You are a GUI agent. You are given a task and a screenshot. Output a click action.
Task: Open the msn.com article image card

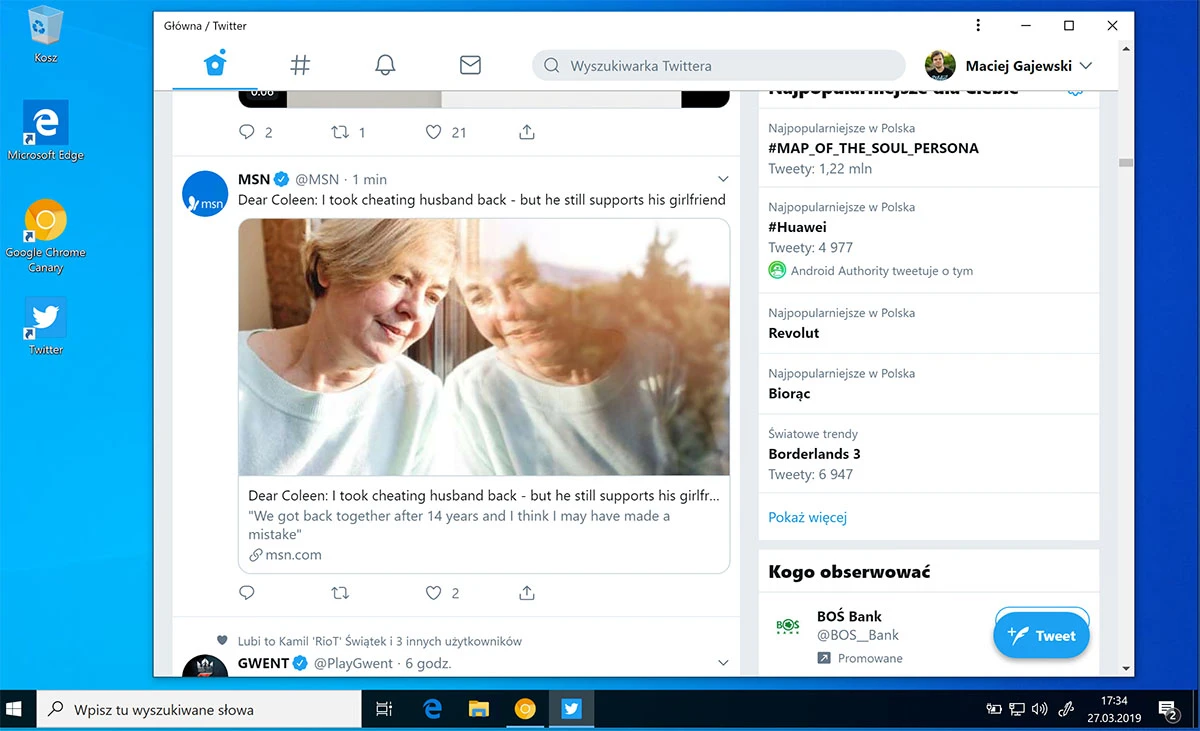click(484, 347)
